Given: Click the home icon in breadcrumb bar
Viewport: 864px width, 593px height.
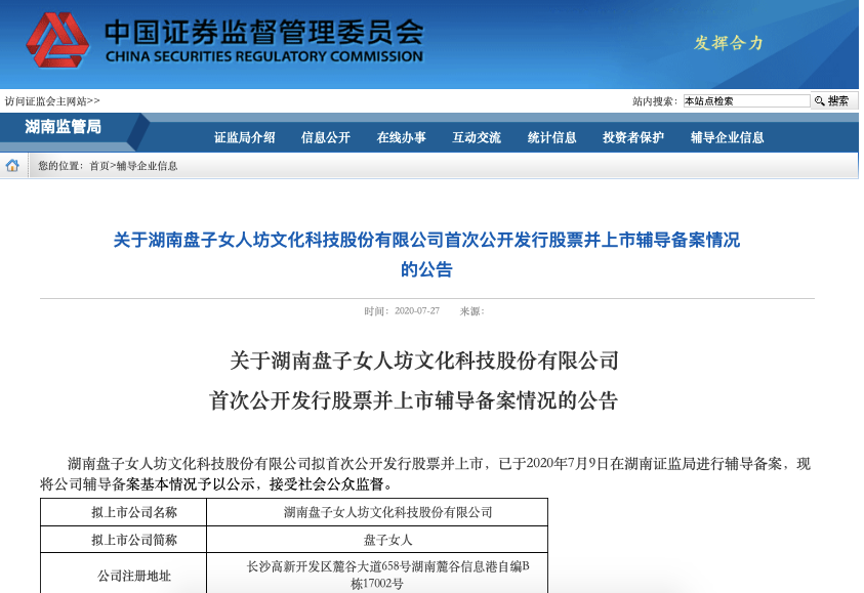Looking at the screenshot, I should [x=12, y=165].
